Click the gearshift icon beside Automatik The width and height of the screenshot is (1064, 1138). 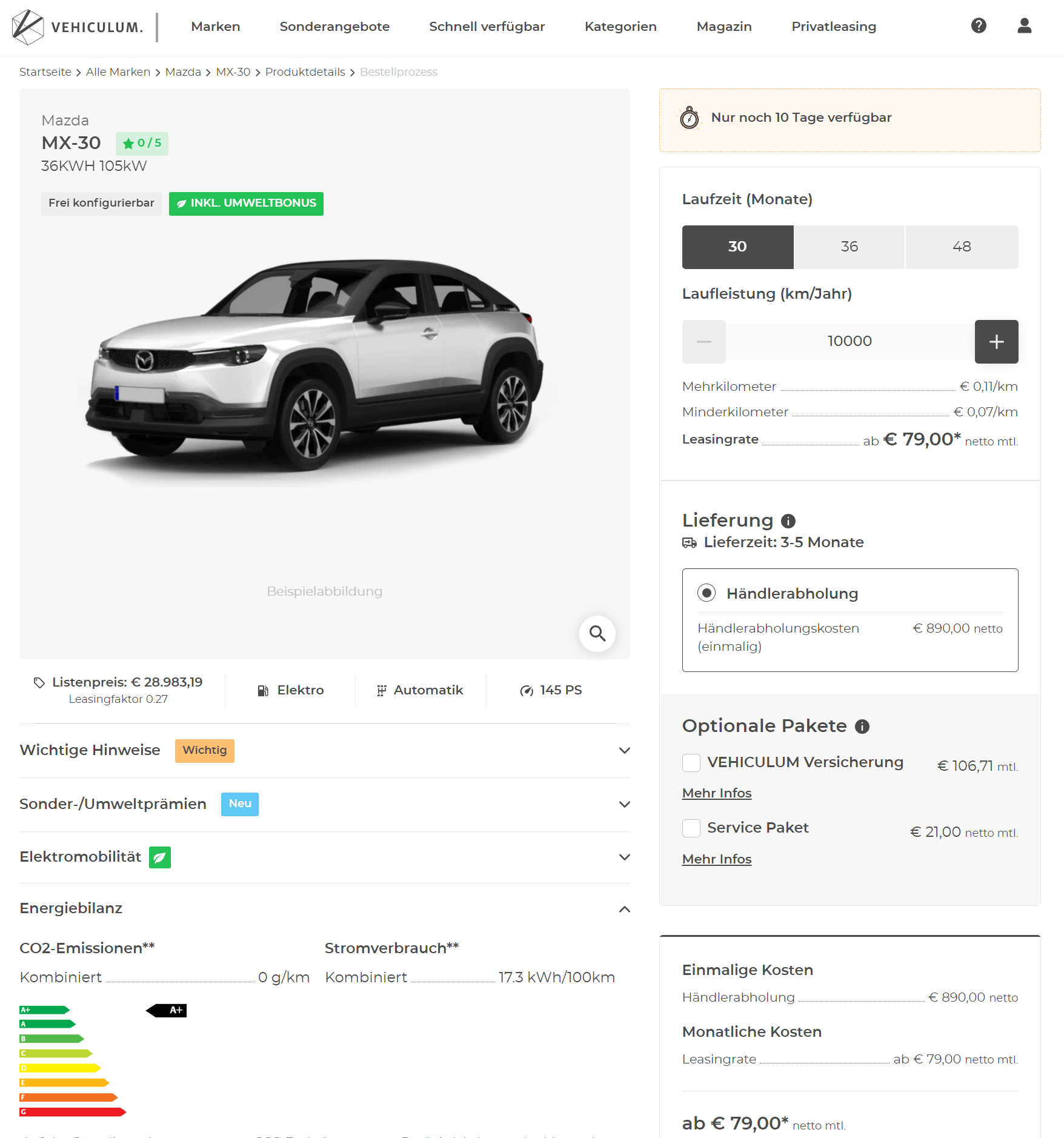point(381,691)
